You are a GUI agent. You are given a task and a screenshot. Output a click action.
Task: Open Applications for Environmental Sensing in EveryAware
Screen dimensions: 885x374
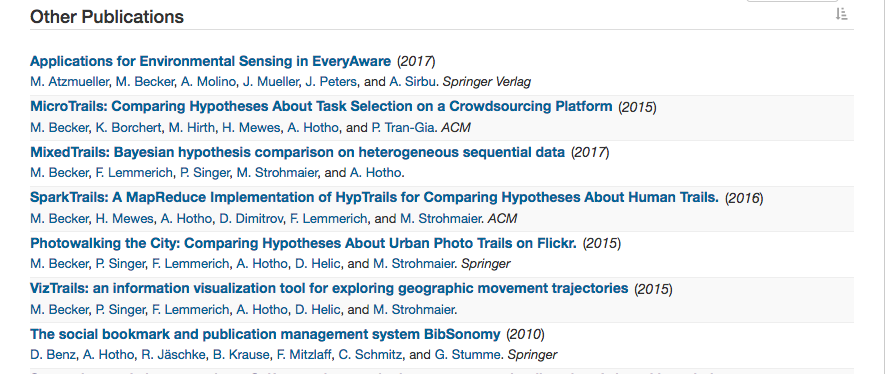point(210,61)
